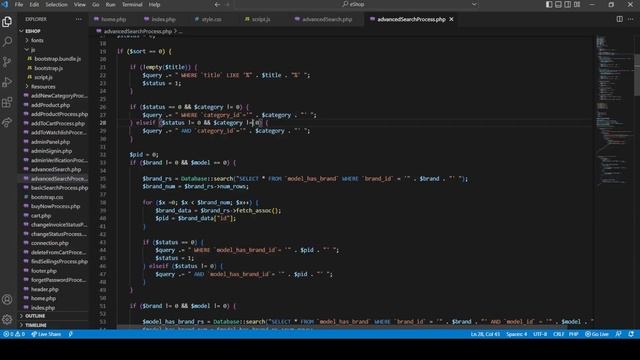Open the Selection menu
Screen dimensions: 640x360
(x=56, y=4)
